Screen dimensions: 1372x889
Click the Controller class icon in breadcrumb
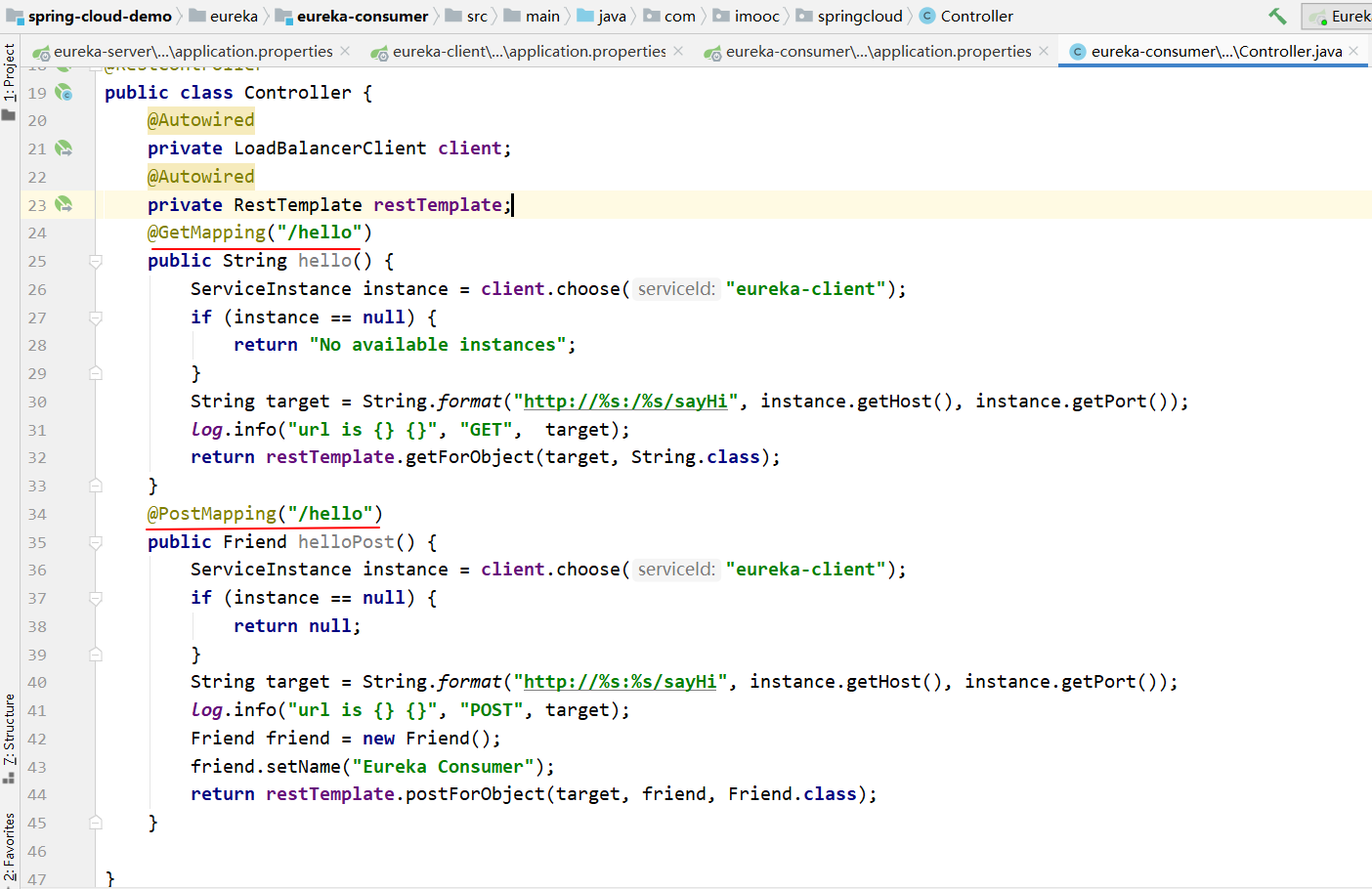coord(927,16)
